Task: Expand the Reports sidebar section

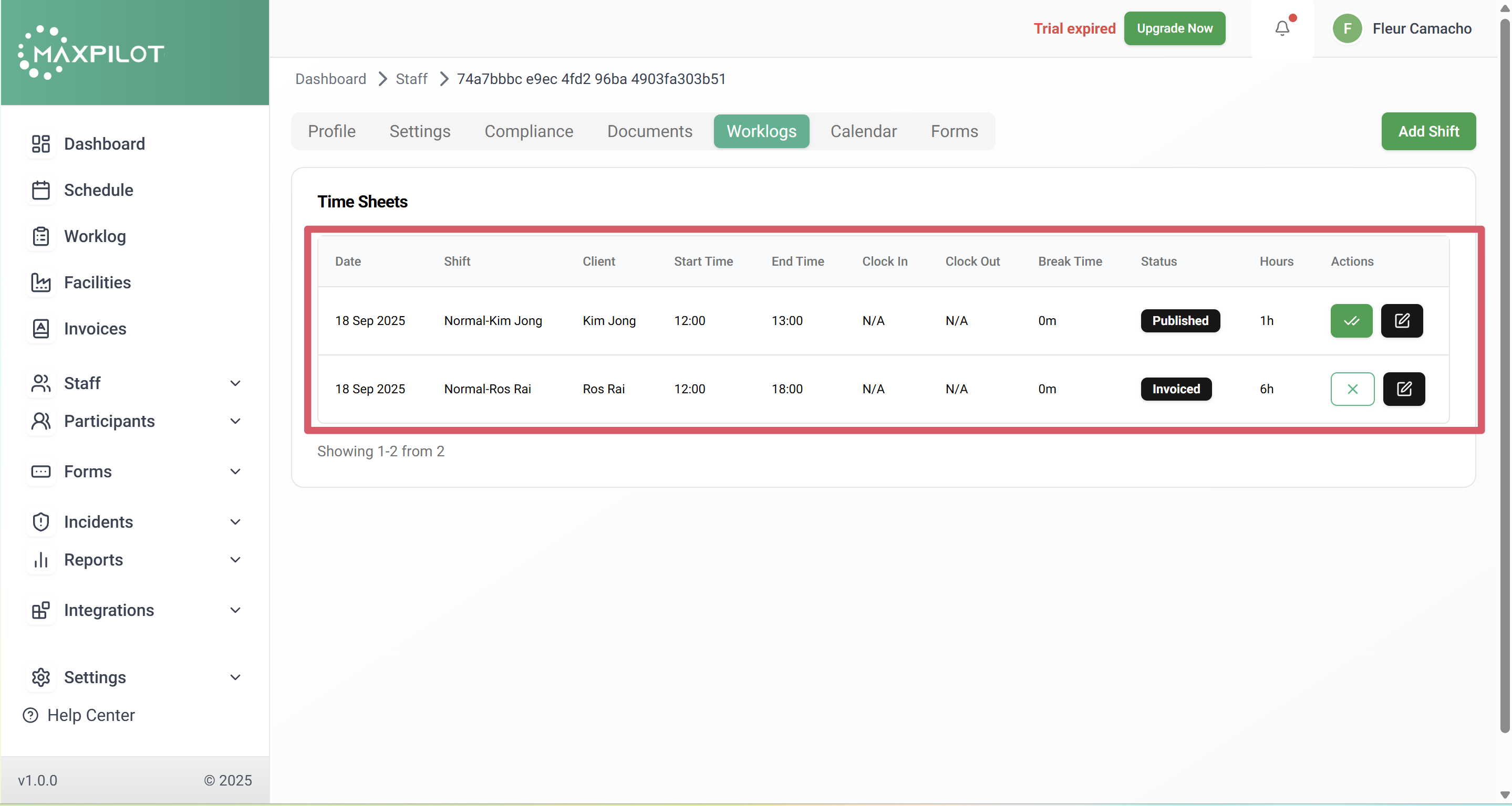Action: click(x=235, y=560)
